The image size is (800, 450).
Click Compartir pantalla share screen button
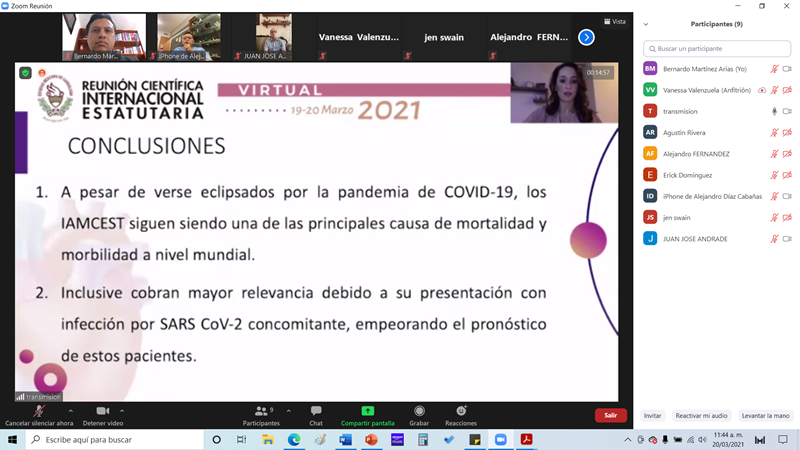(367, 415)
